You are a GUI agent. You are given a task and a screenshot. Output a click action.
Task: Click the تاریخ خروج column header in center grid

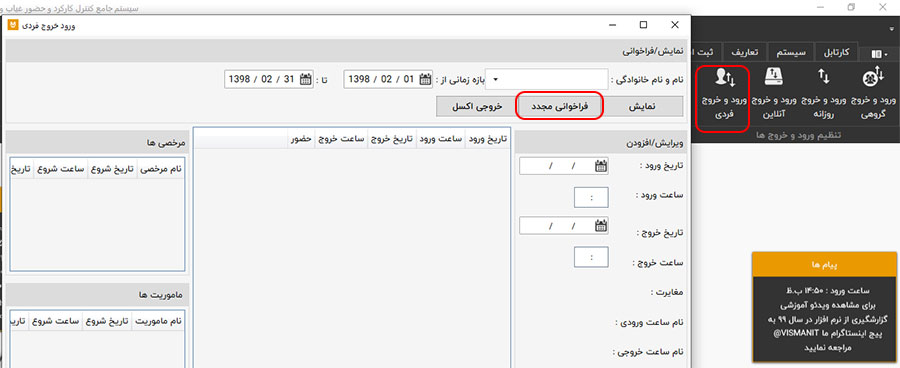(391, 140)
